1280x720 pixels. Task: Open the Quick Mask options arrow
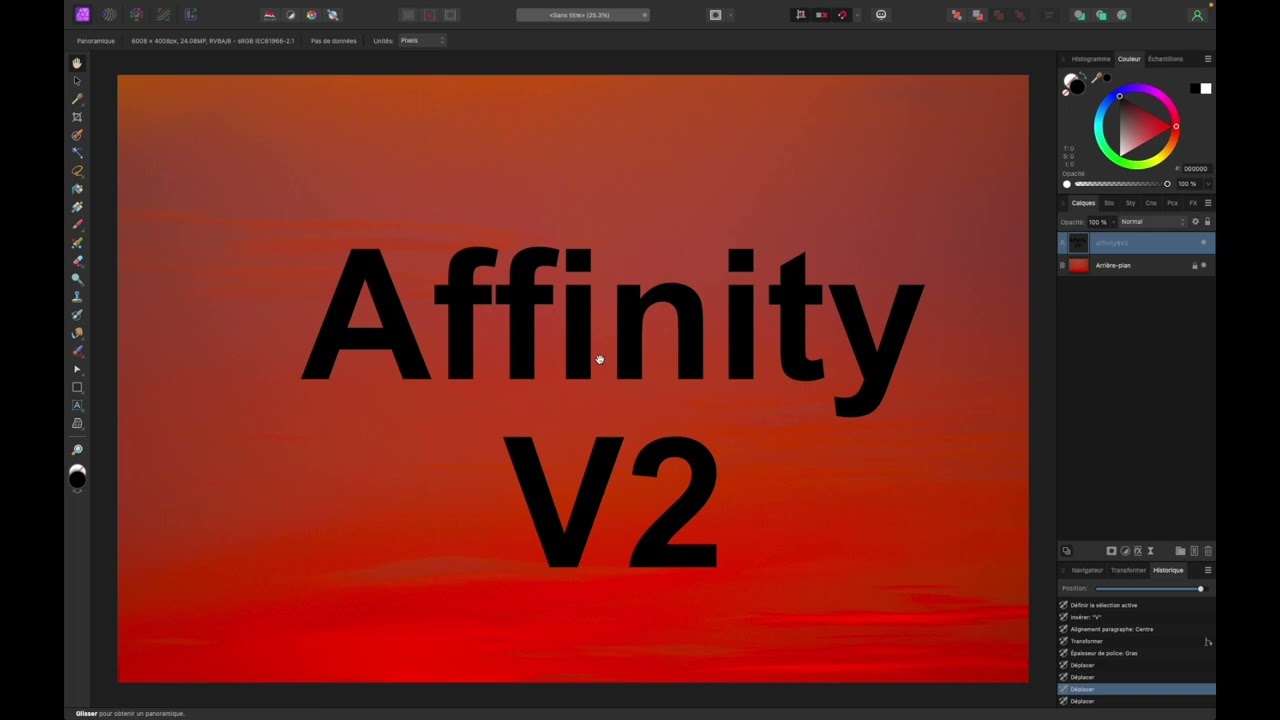(x=731, y=15)
